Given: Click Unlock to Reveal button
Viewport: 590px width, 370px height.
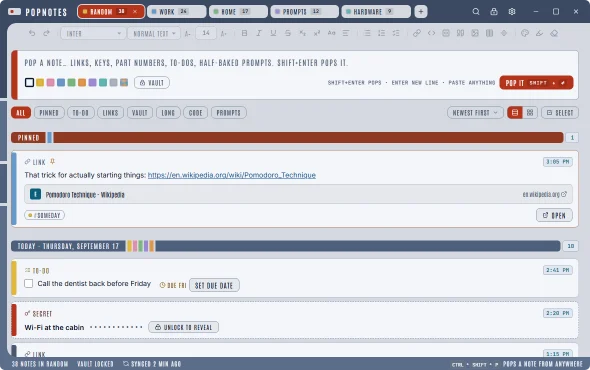Looking at the screenshot, I should (183, 327).
